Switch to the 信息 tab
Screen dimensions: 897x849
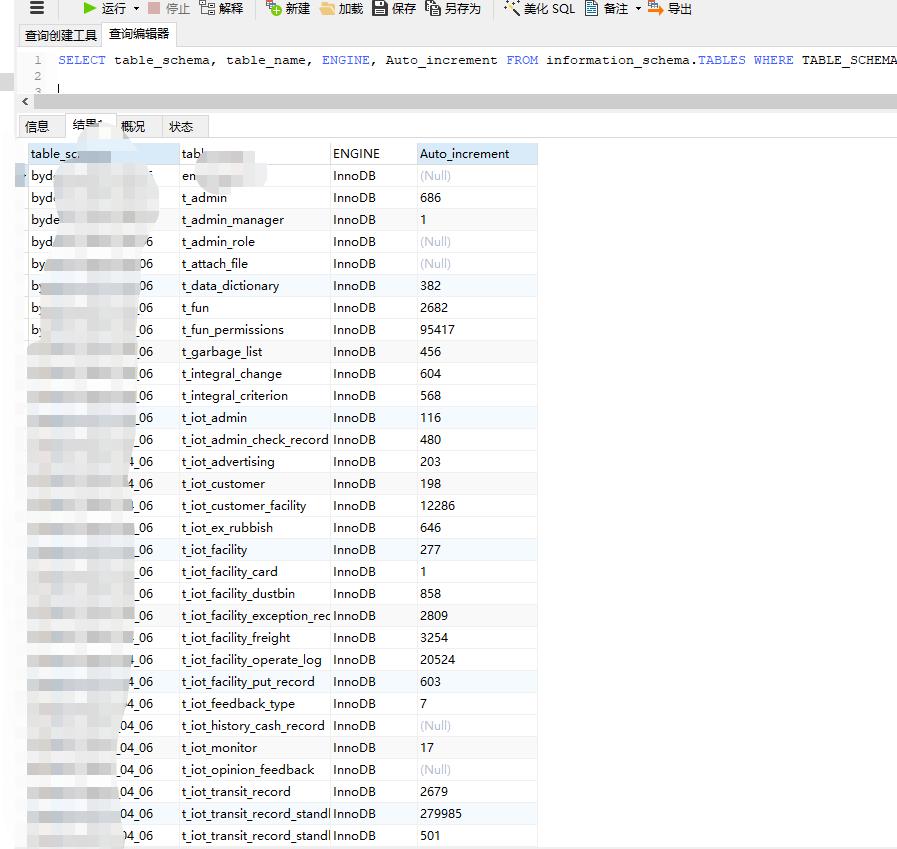pyautogui.click(x=39, y=126)
